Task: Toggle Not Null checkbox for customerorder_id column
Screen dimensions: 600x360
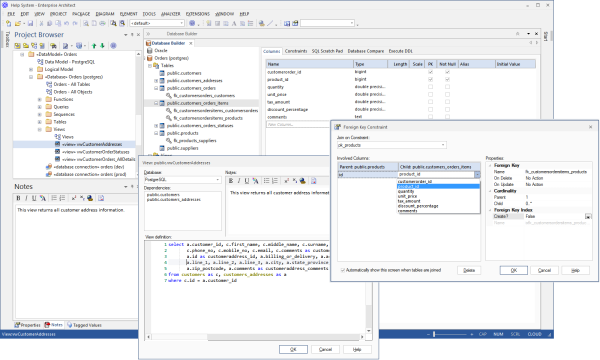Action: (x=447, y=72)
